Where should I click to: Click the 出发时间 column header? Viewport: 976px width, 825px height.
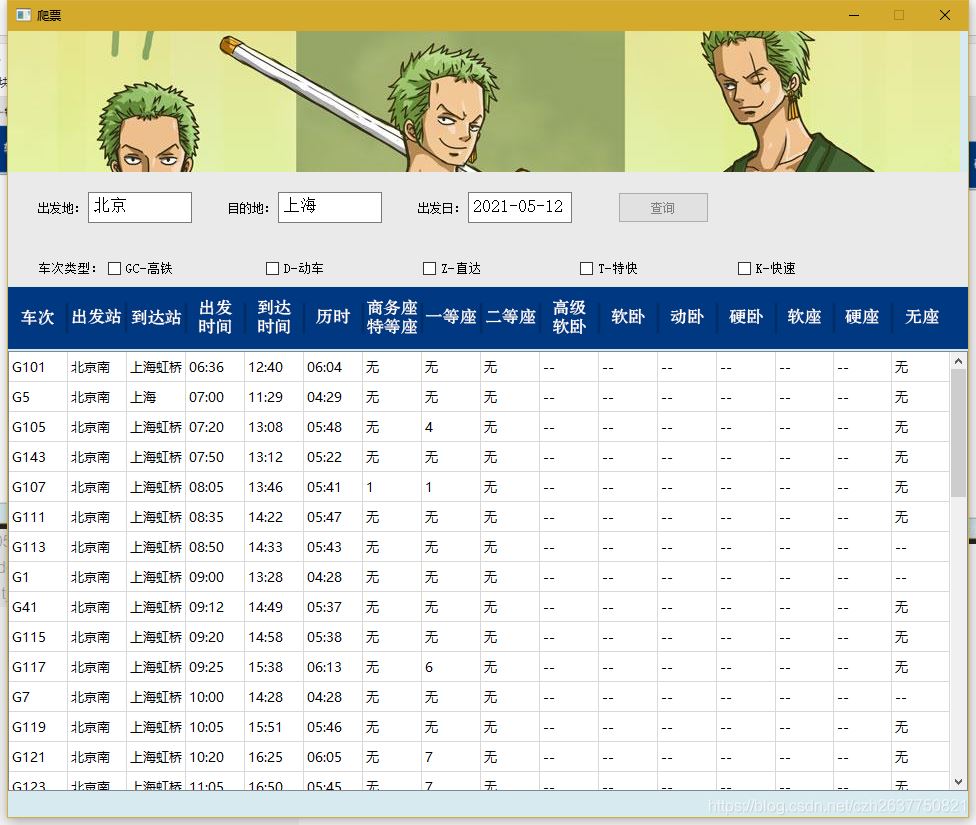(214, 318)
